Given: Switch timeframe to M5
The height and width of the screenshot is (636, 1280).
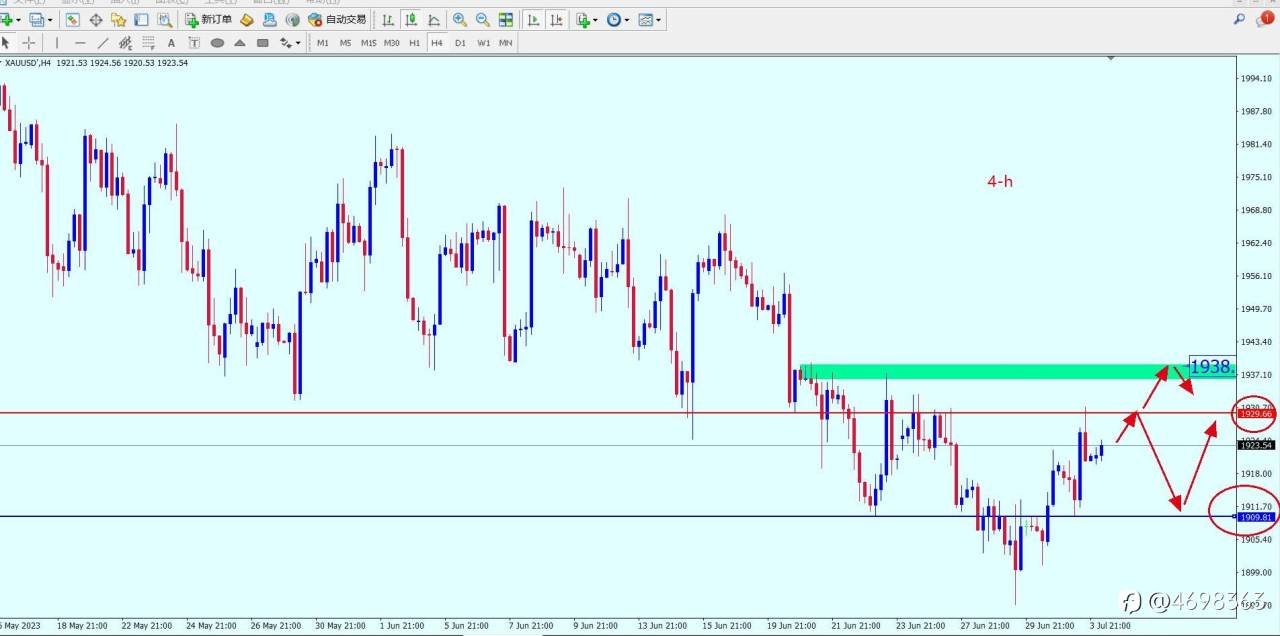Looking at the screenshot, I should (x=346, y=43).
